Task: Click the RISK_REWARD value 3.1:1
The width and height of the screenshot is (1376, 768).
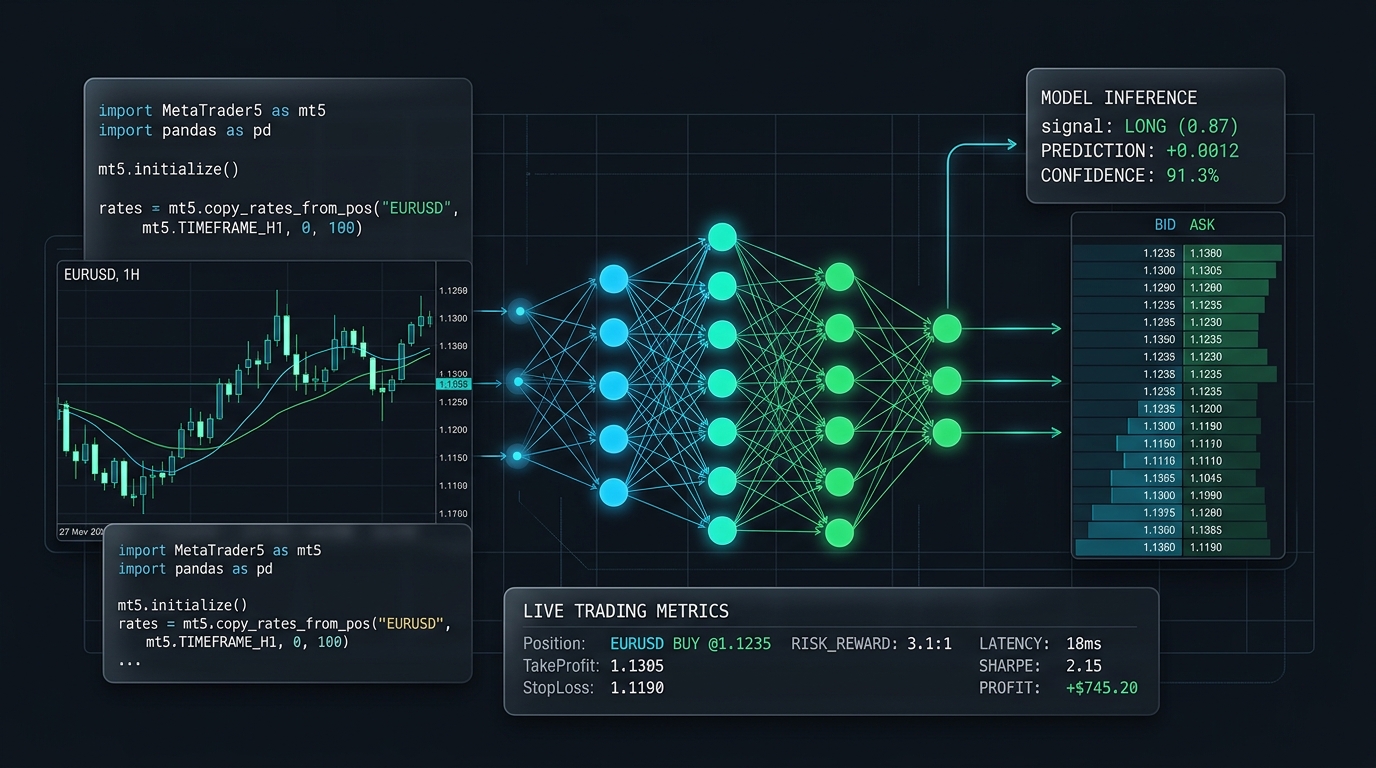Action: coord(929,644)
